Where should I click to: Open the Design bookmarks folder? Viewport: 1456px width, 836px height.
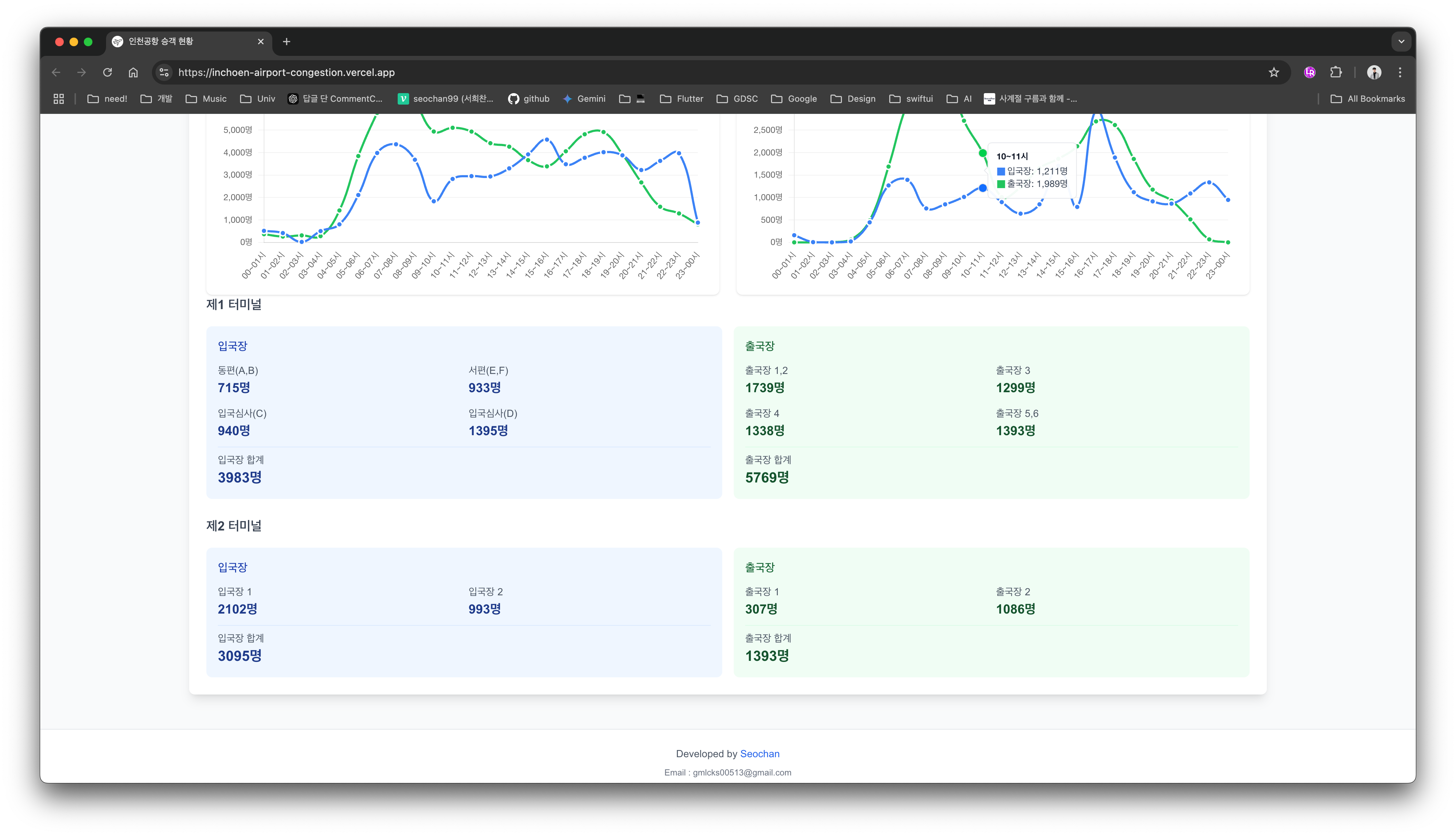tap(853, 99)
